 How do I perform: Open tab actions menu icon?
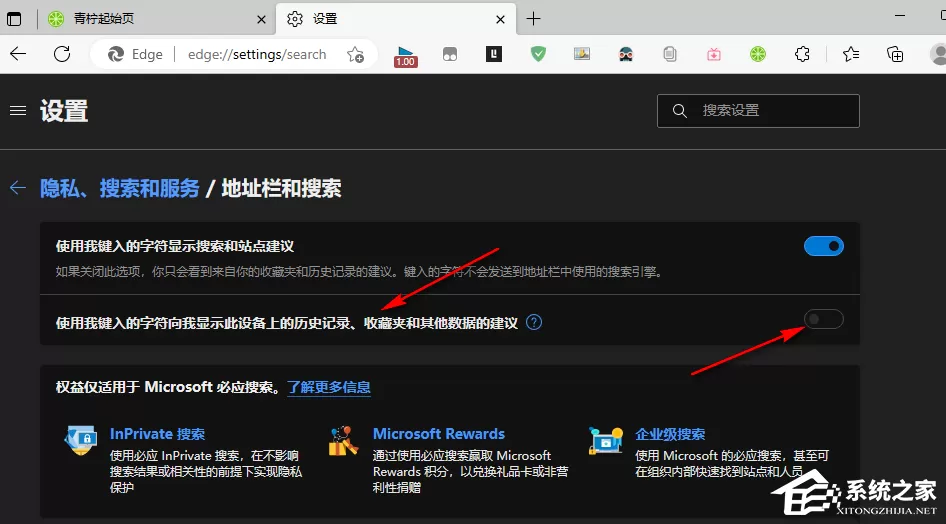pyautogui.click(x=14, y=19)
